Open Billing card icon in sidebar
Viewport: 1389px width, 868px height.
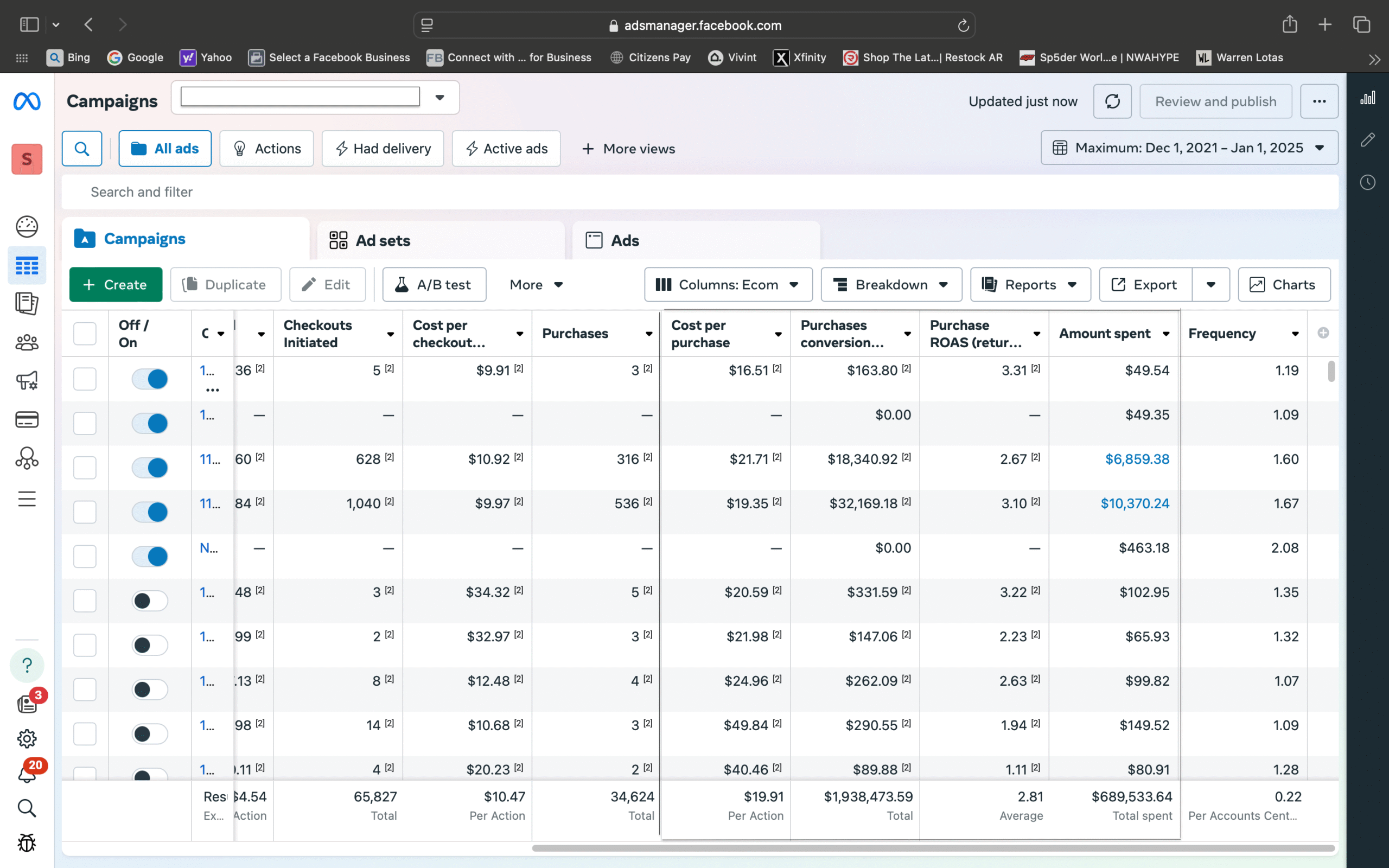click(27, 420)
